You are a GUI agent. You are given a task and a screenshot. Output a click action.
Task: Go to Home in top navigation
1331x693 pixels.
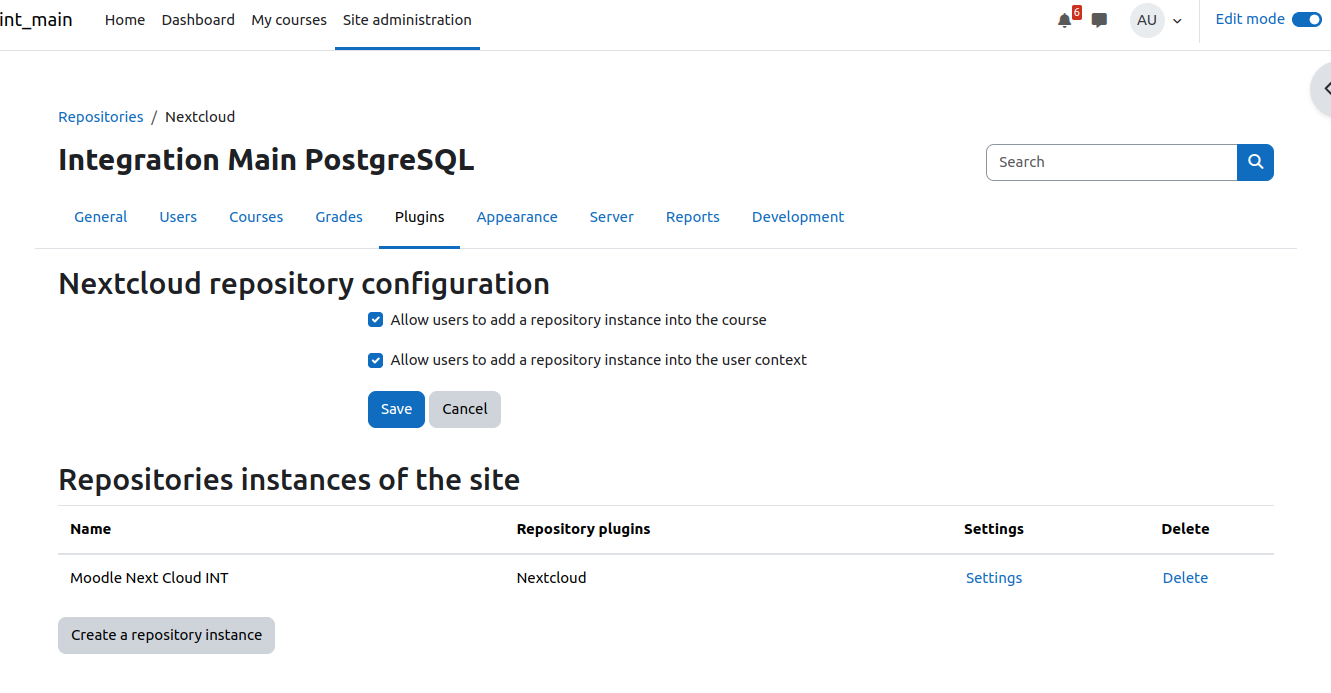coord(125,20)
